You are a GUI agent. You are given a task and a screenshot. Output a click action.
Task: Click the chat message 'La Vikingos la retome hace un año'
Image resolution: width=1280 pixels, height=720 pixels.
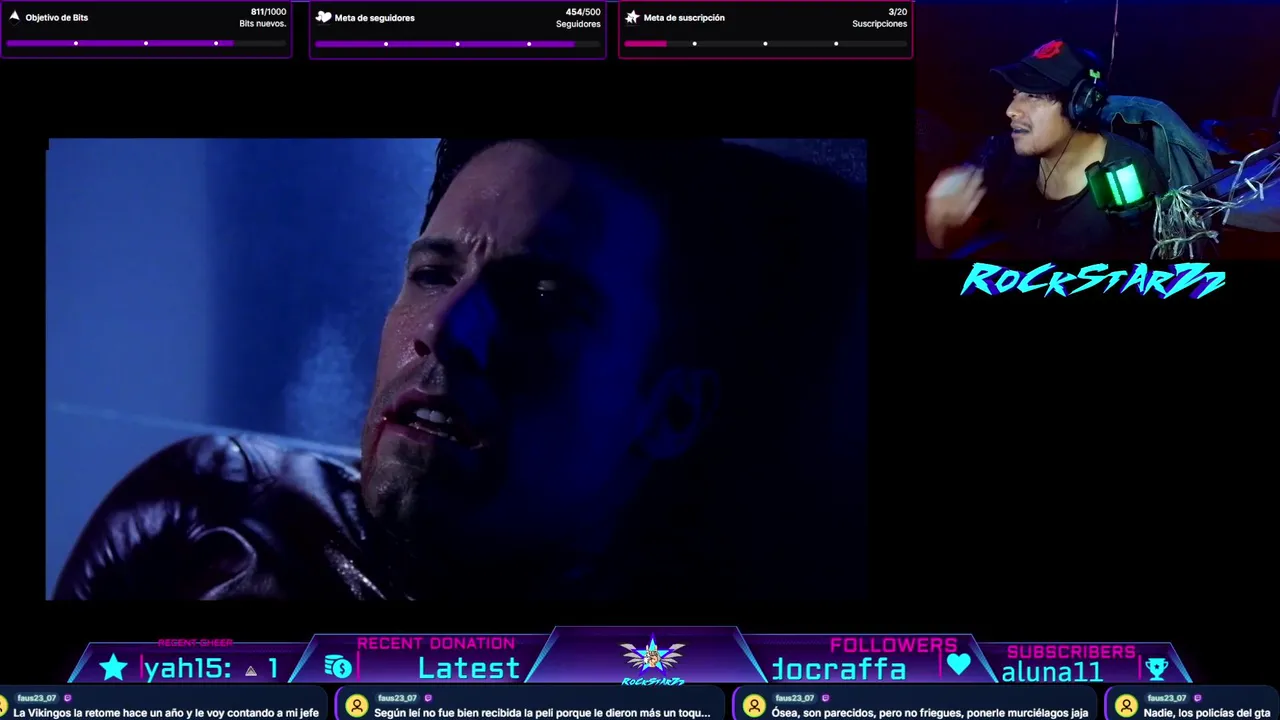click(166, 713)
